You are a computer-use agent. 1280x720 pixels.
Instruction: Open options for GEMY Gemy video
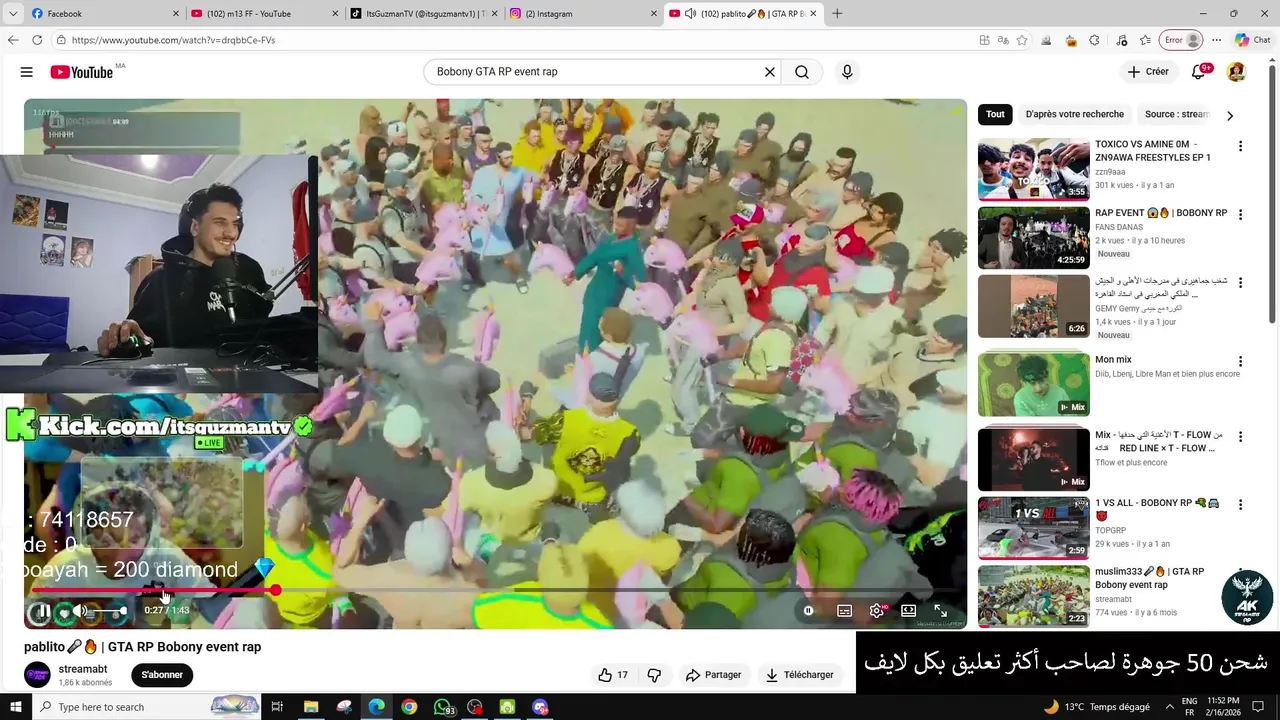click(1241, 283)
